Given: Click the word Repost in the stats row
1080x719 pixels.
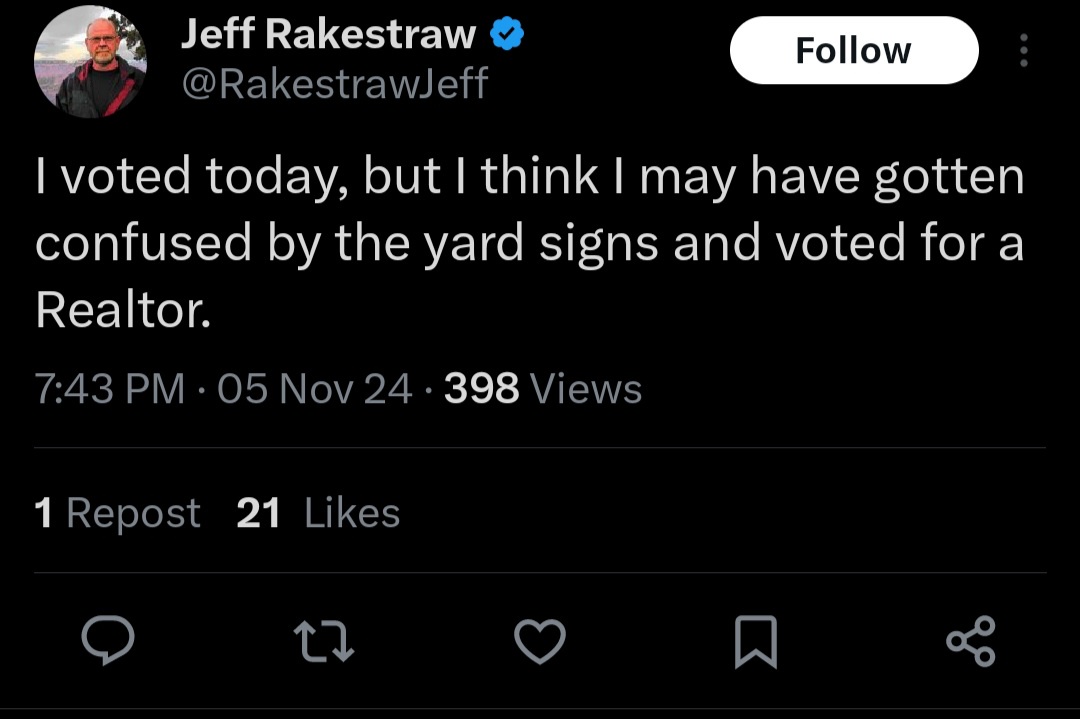Looking at the screenshot, I should [x=134, y=514].
